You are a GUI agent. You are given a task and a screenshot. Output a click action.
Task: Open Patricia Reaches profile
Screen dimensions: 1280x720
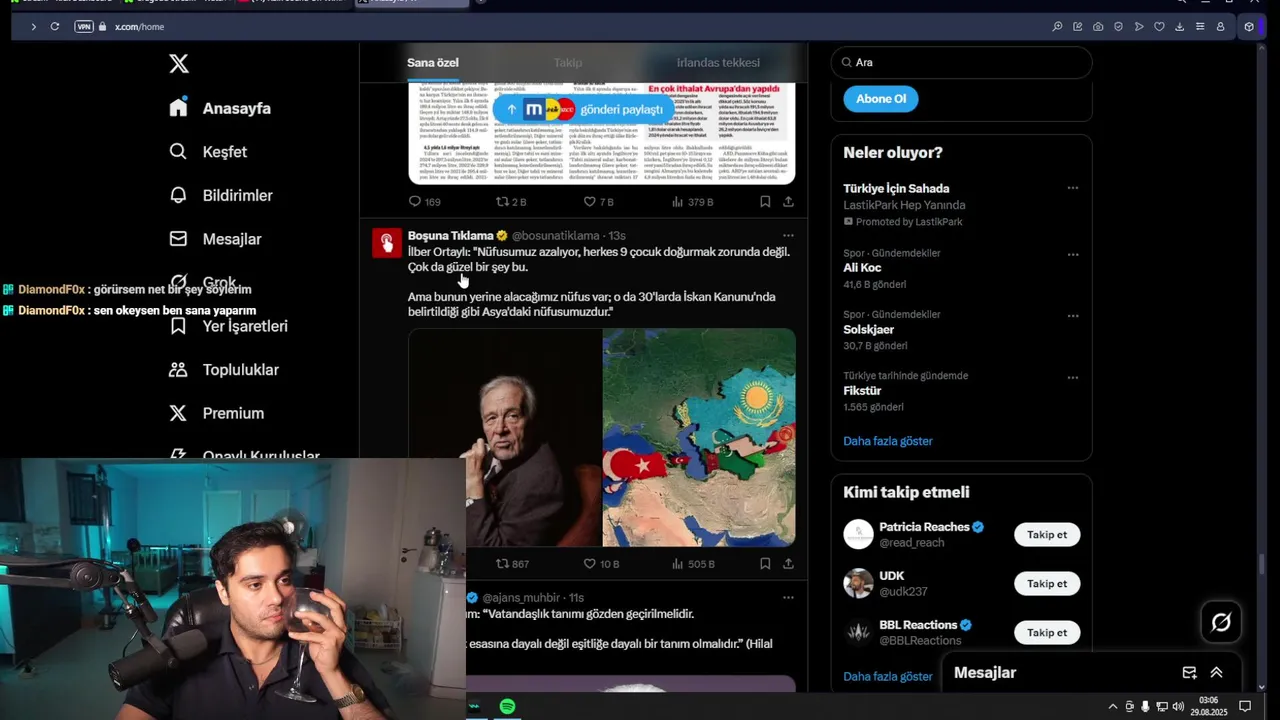(924, 527)
